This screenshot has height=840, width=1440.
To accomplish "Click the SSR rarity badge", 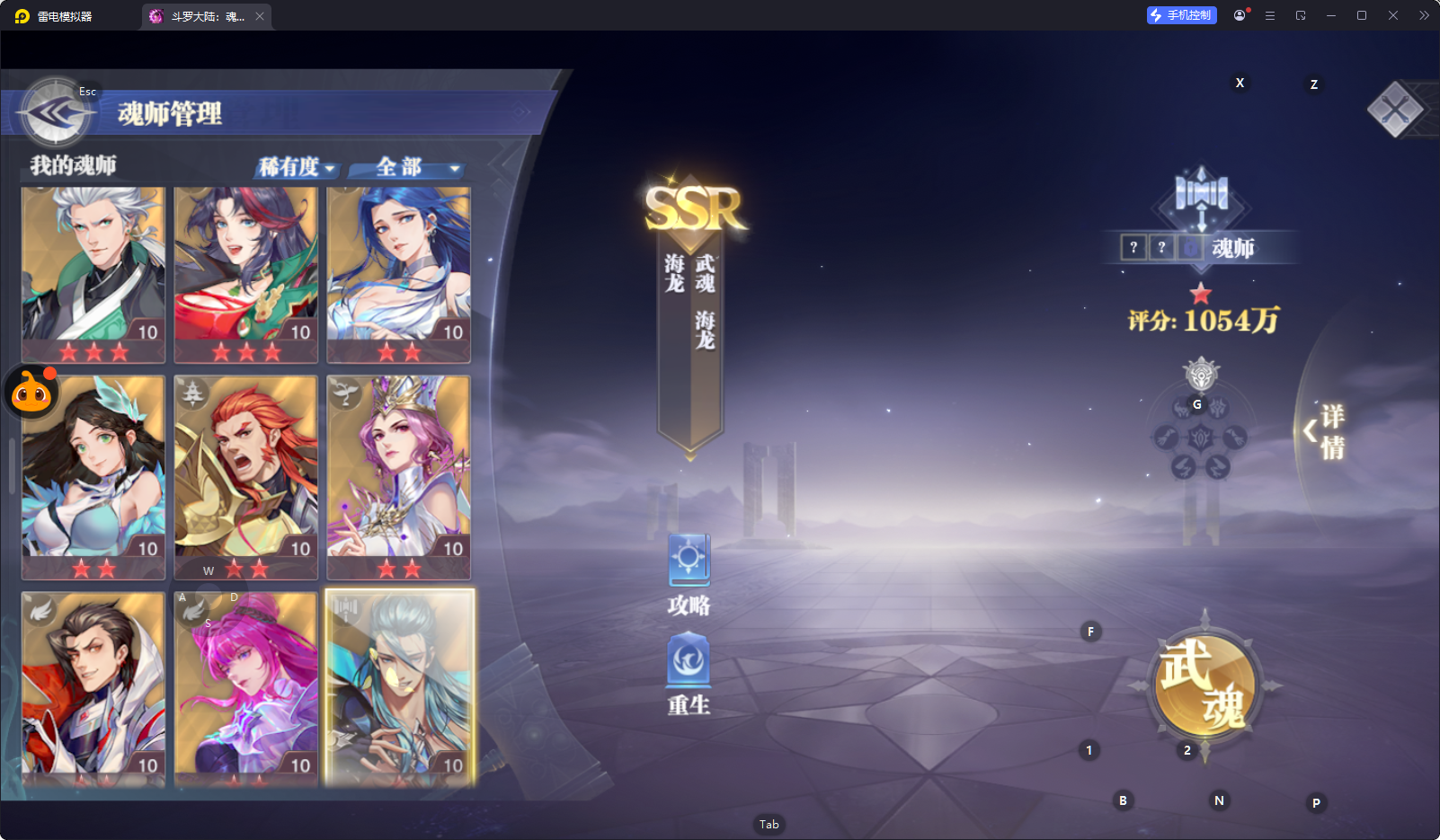I will (x=695, y=208).
